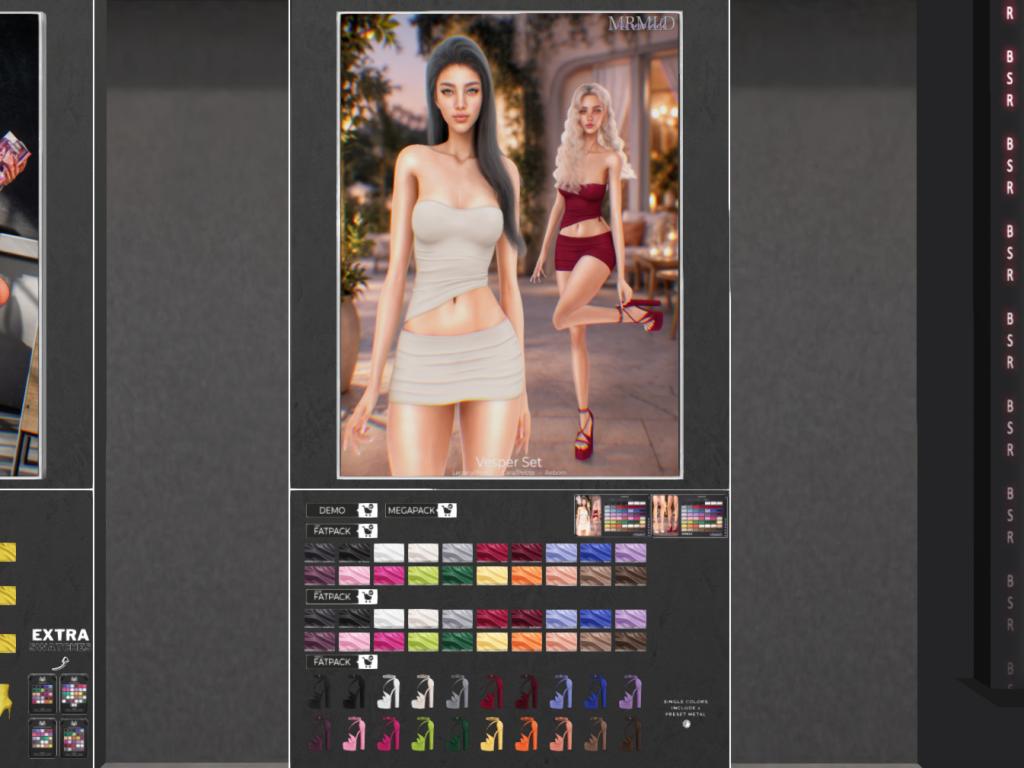The width and height of the screenshot is (1024, 768).
Task: Pick the peach swatch in the second fabric grid
Action: 562,641
